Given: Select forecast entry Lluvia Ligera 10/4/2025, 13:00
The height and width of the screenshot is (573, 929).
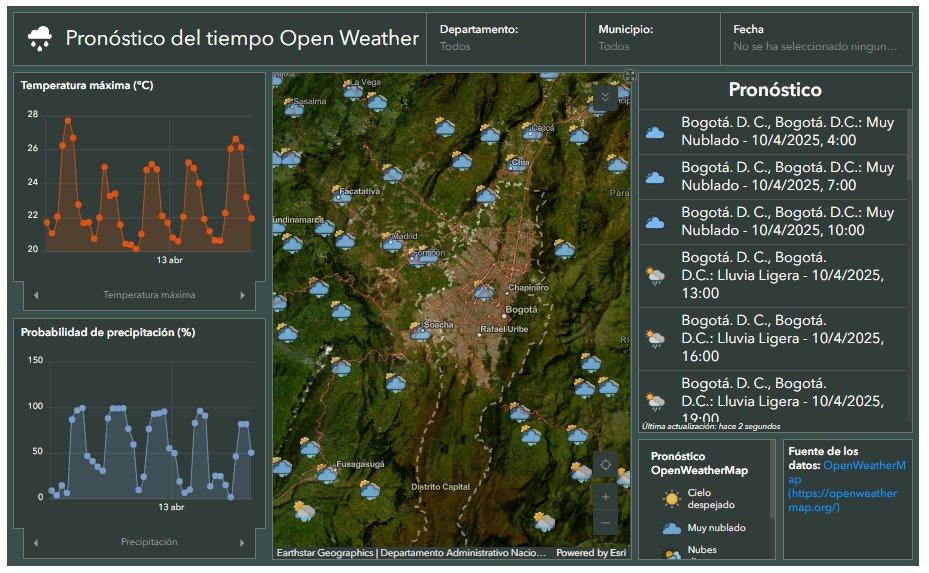Looking at the screenshot, I should click(773, 276).
